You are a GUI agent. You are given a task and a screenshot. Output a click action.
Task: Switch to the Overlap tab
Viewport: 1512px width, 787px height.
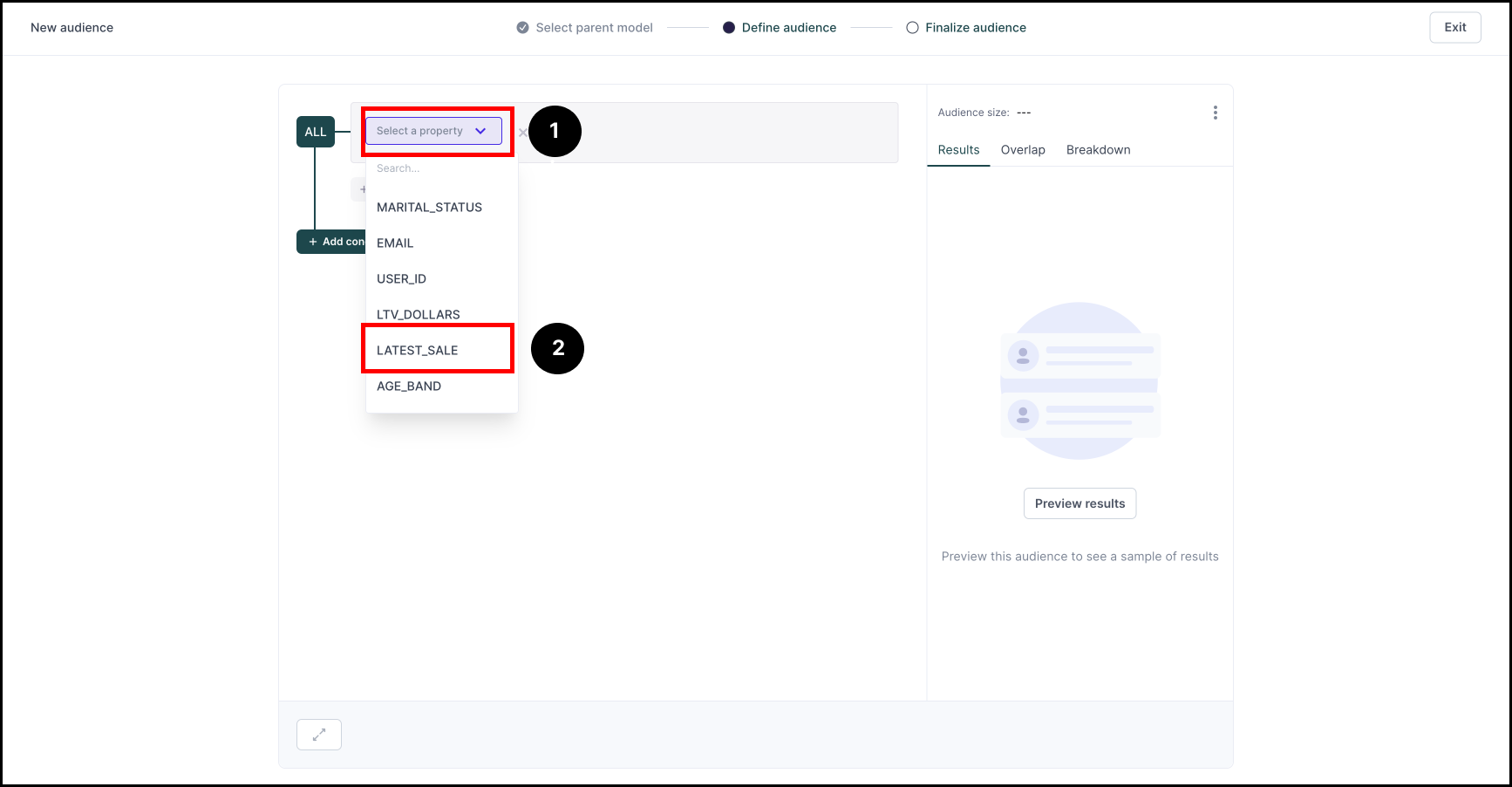point(1023,150)
